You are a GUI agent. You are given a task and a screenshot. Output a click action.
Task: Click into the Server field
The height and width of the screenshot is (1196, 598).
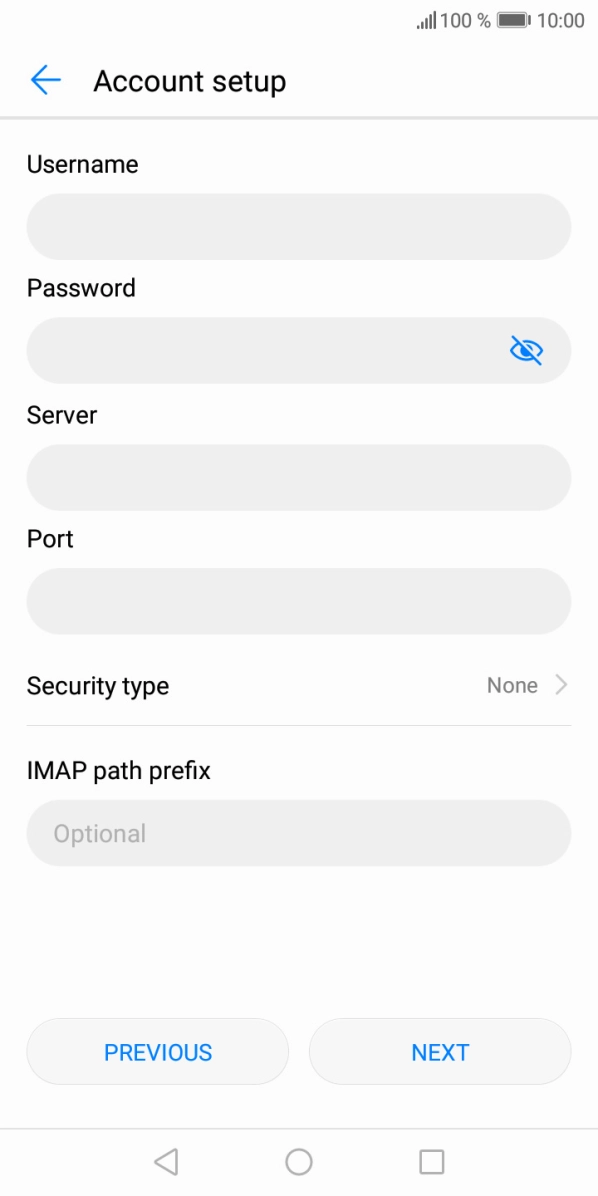299,477
